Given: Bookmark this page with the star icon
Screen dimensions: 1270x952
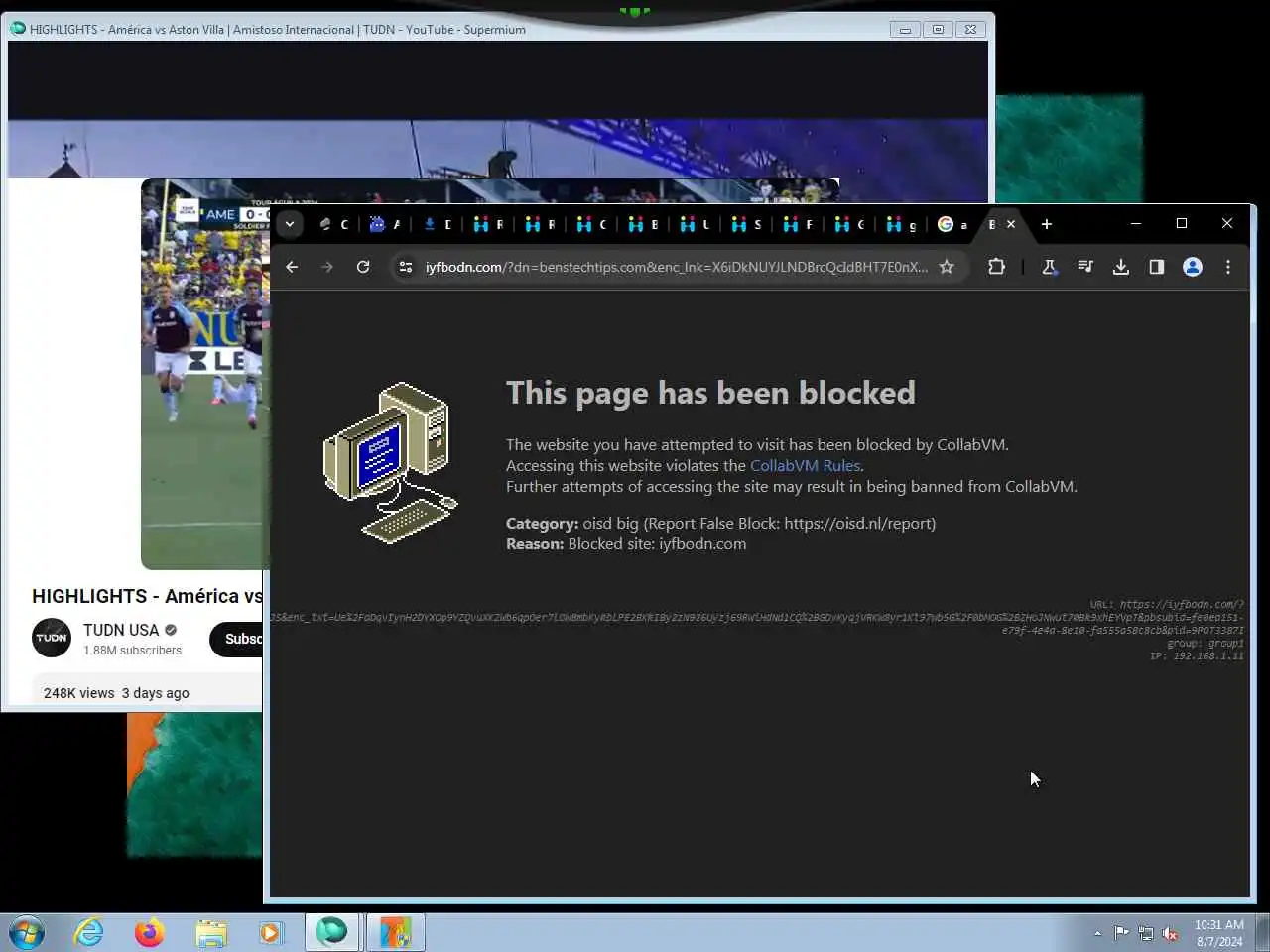Looking at the screenshot, I should (947, 267).
